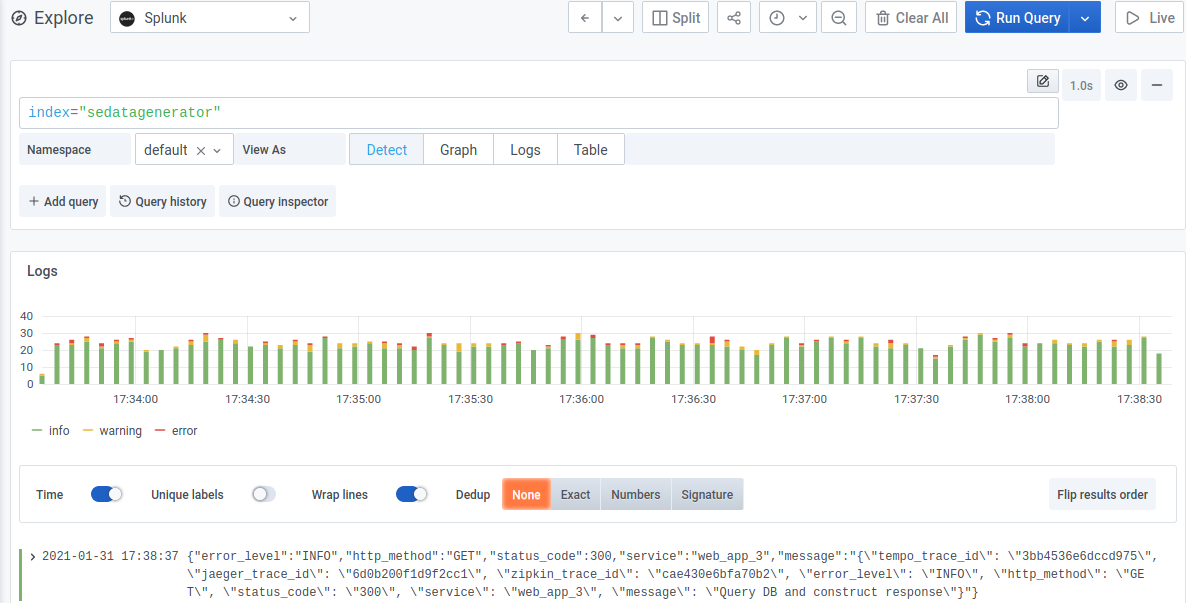
Task: Click the Clear All button
Action: [910, 17]
